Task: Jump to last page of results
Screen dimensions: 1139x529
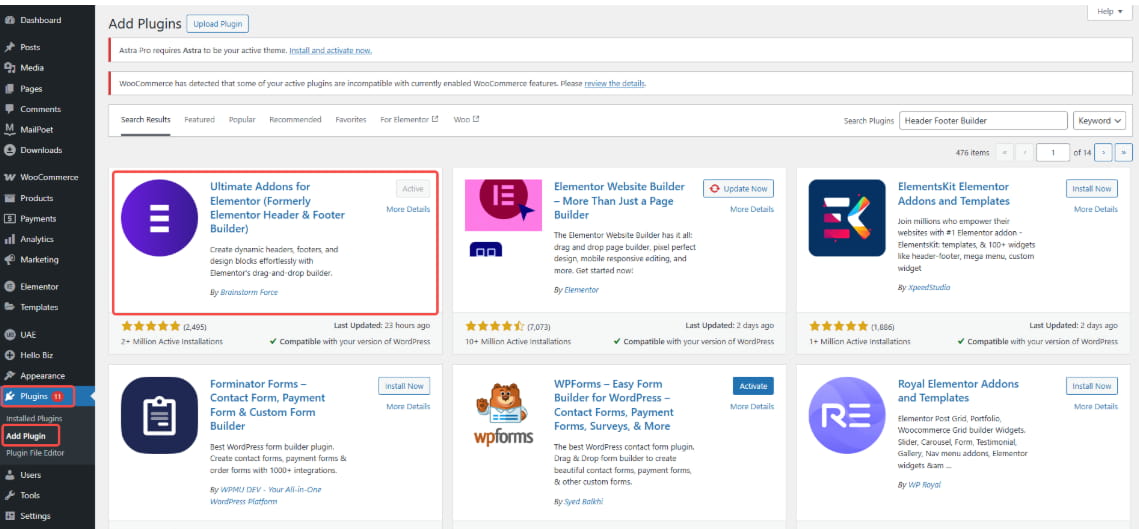Action: pos(1124,153)
